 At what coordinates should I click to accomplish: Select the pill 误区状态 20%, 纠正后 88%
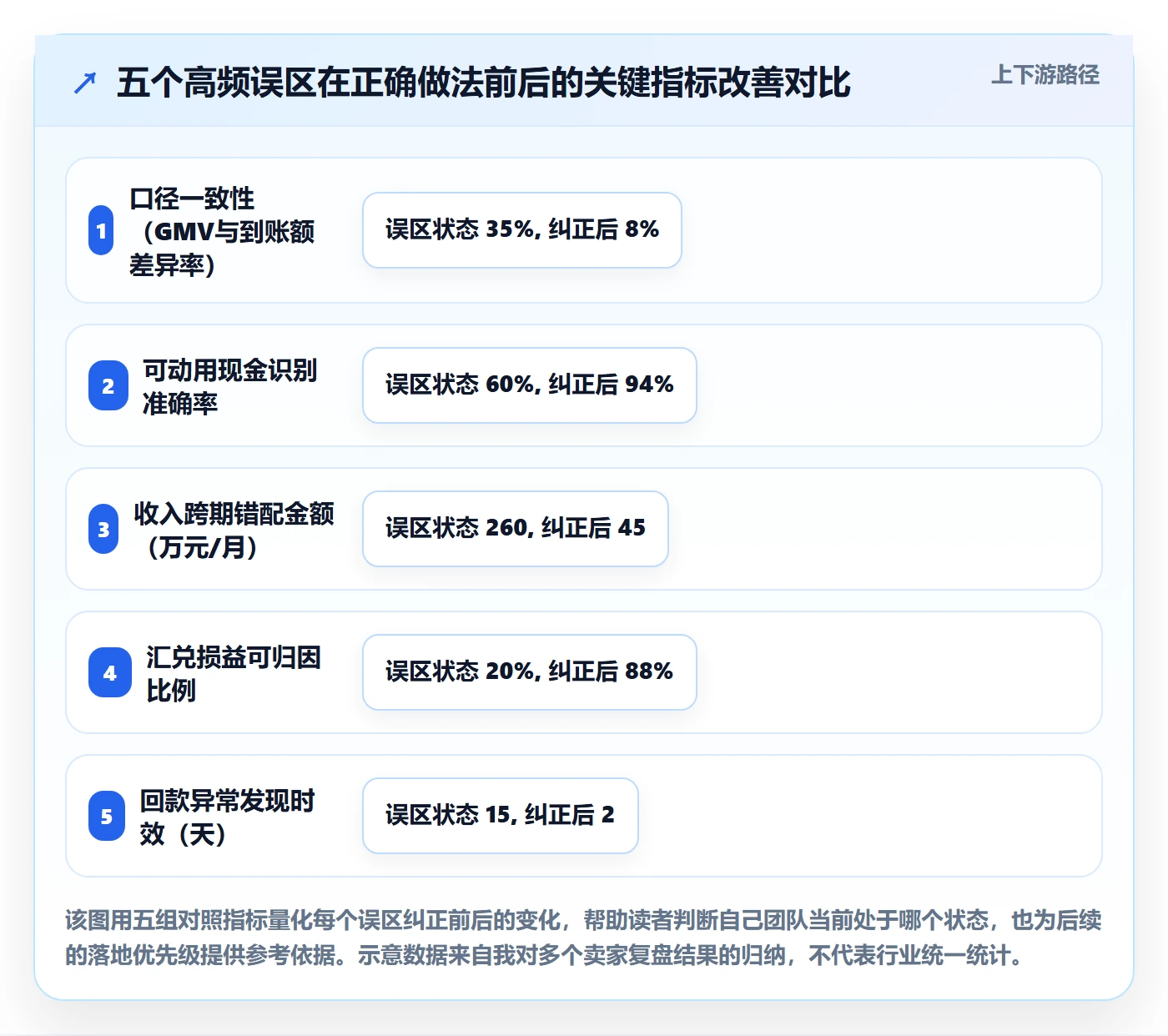[x=530, y=672]
